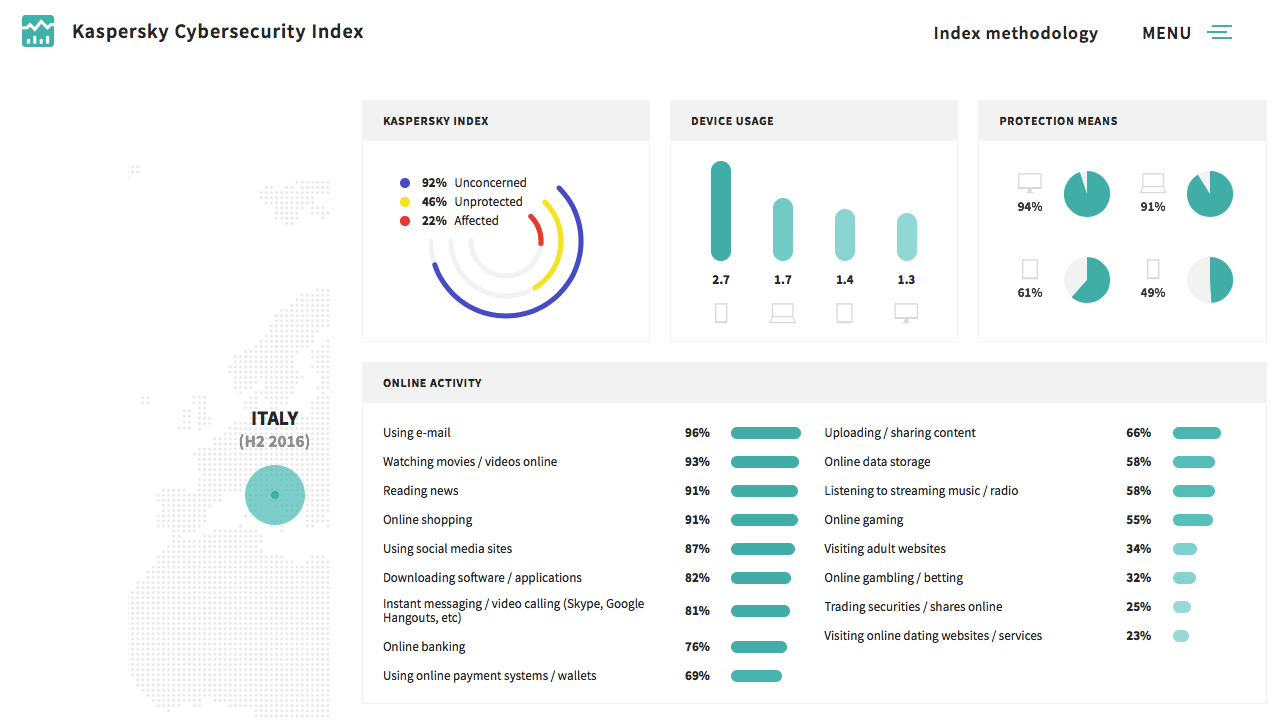This screenshot has width=1274, height=720.
Task: Click the Online gaming 55% bar
Action: (x=1193, y=520)
